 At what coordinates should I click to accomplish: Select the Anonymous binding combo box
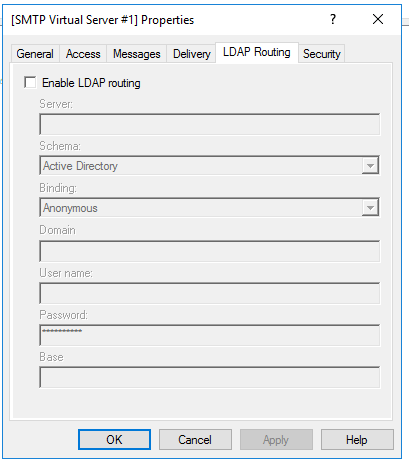tap(209, 207)
